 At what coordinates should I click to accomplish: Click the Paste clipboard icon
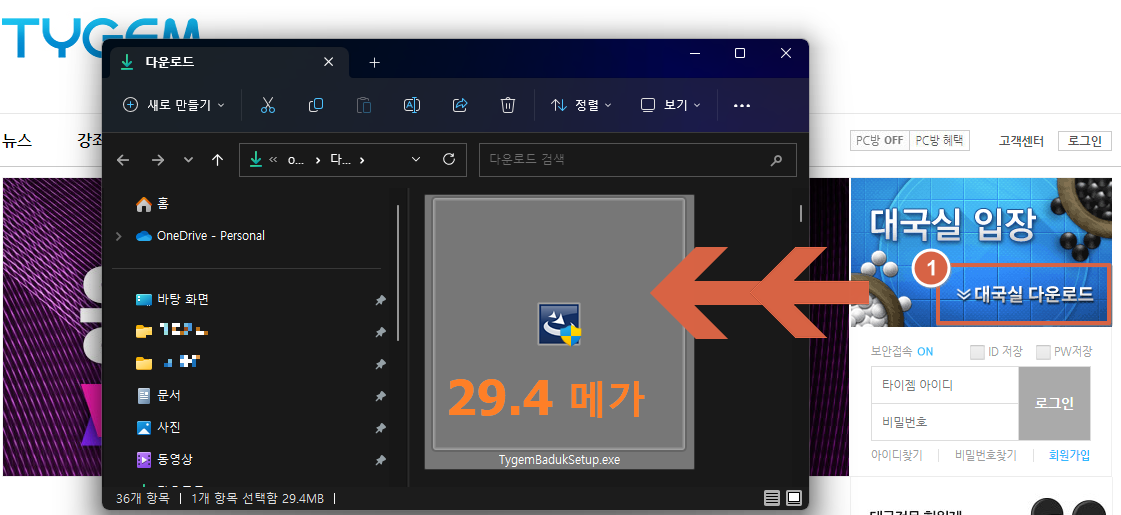coord(364,105)
